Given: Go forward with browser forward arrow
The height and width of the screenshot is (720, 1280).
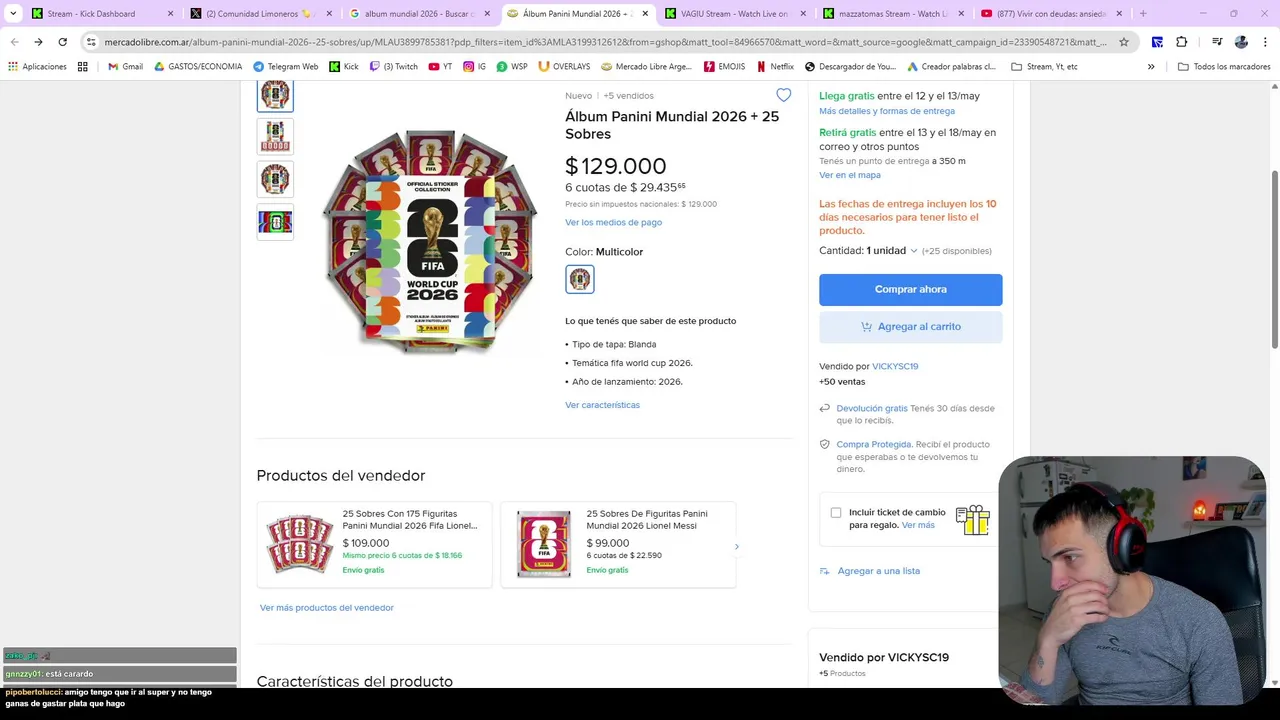Looking at the screenshot, I should click(x=38, y=42).
